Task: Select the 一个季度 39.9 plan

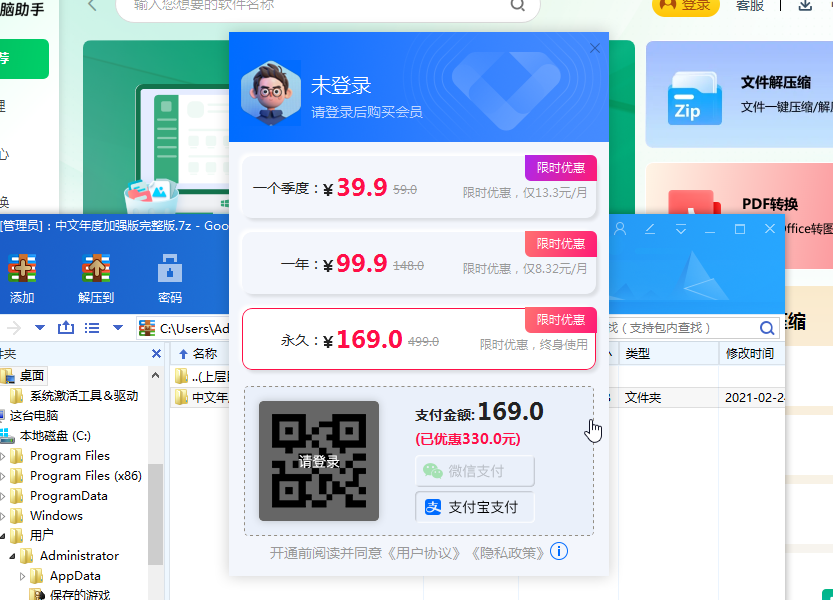Action: click(419, 188)
